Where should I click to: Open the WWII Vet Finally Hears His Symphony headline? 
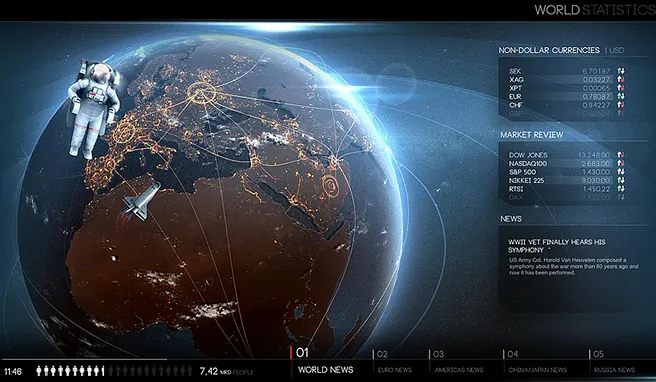[557, 246]
